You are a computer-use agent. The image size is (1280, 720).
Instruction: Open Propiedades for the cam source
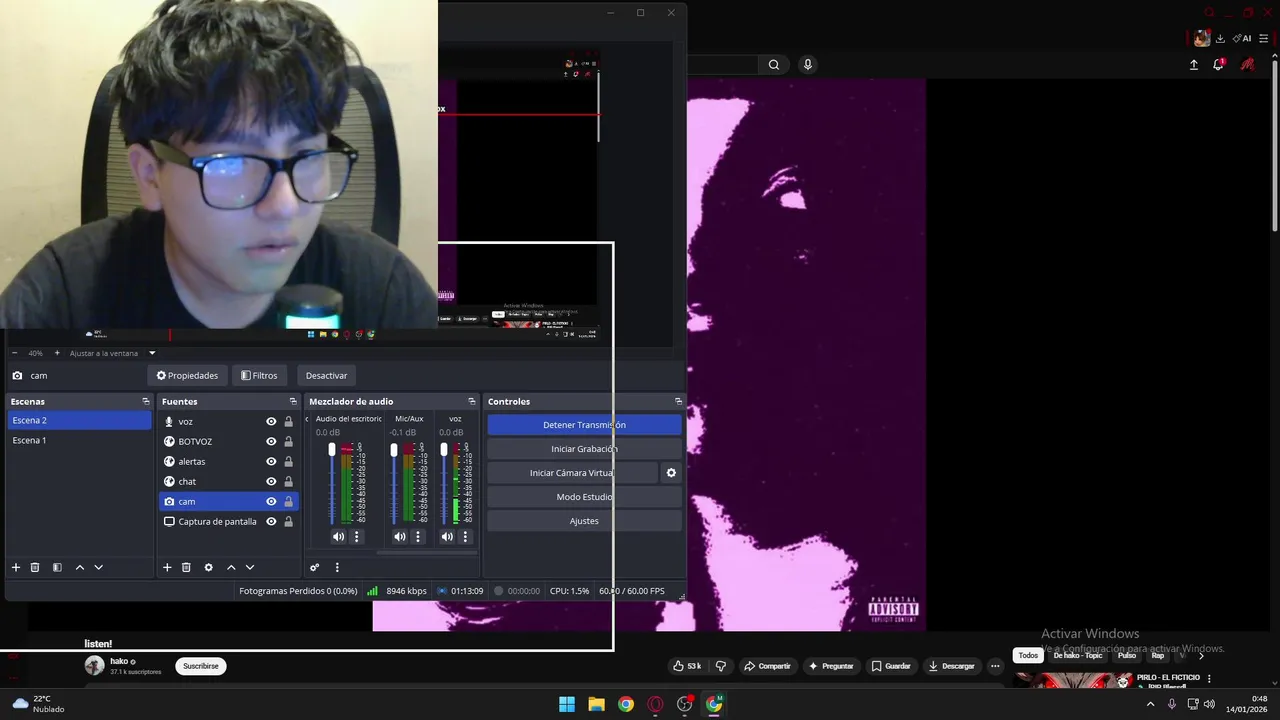[x=187, y=376]
